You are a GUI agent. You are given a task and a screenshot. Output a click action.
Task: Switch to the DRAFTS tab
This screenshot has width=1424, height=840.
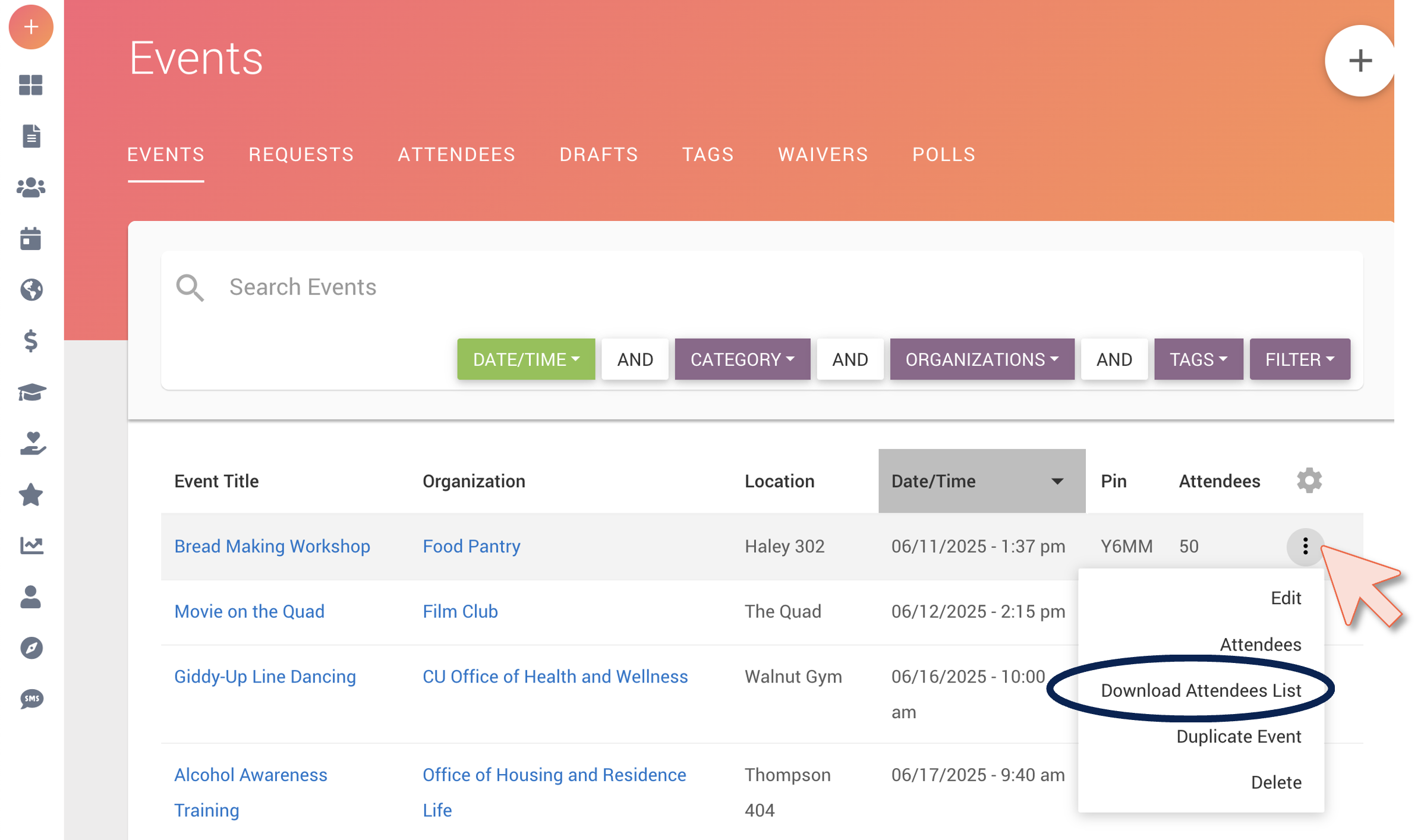[x=598, y=154]
